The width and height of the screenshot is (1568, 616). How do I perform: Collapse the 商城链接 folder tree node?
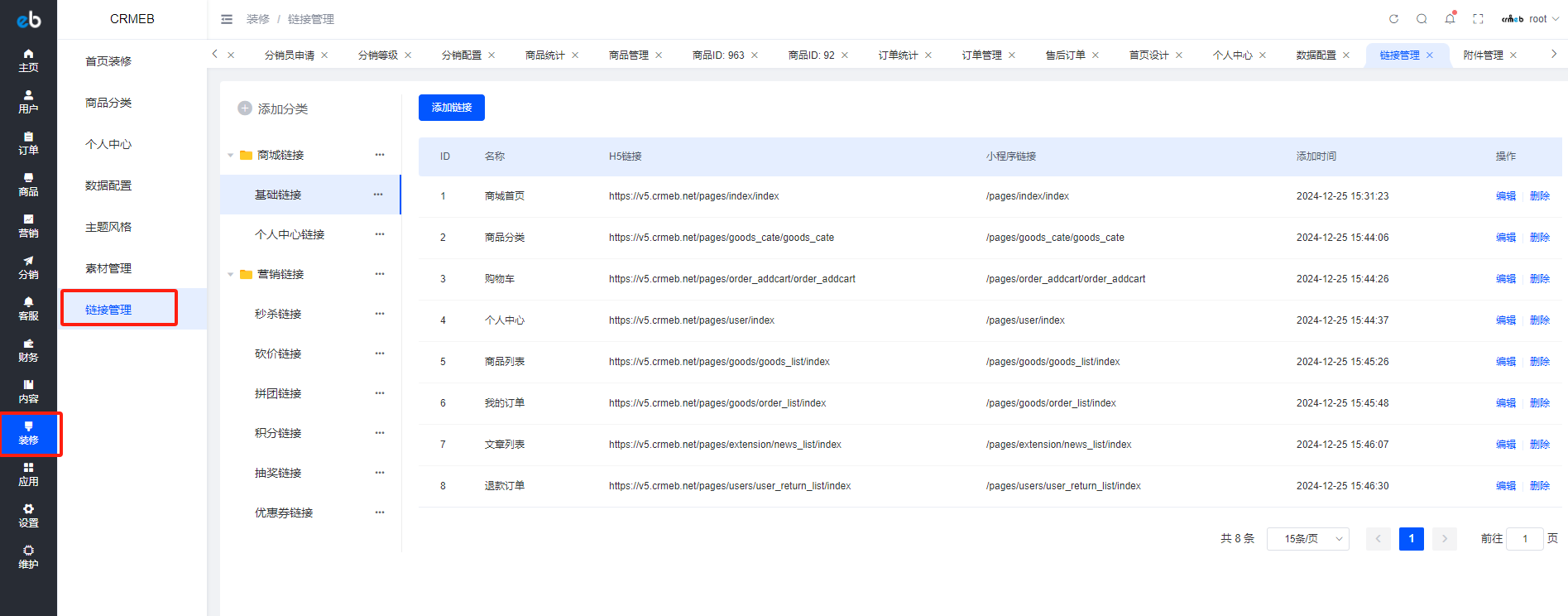coord(231,155)
